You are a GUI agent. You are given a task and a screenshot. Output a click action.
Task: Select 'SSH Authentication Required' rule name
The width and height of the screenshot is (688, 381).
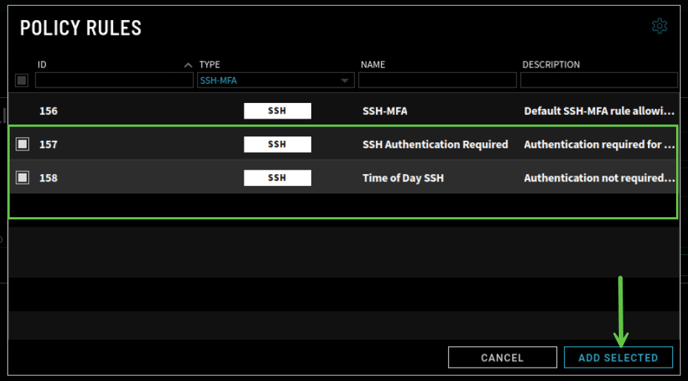point(435,144)
